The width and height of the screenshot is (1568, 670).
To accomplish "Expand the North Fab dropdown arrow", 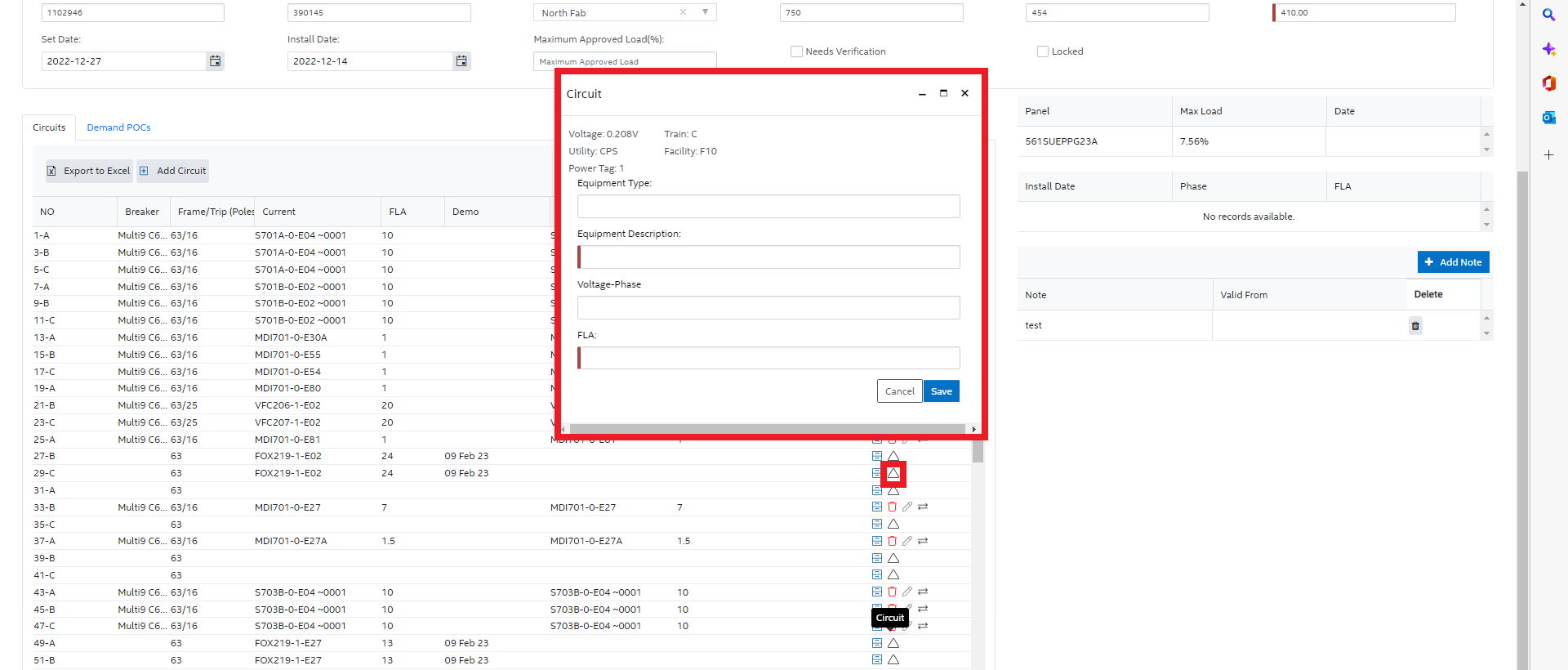I will point(705,12).
